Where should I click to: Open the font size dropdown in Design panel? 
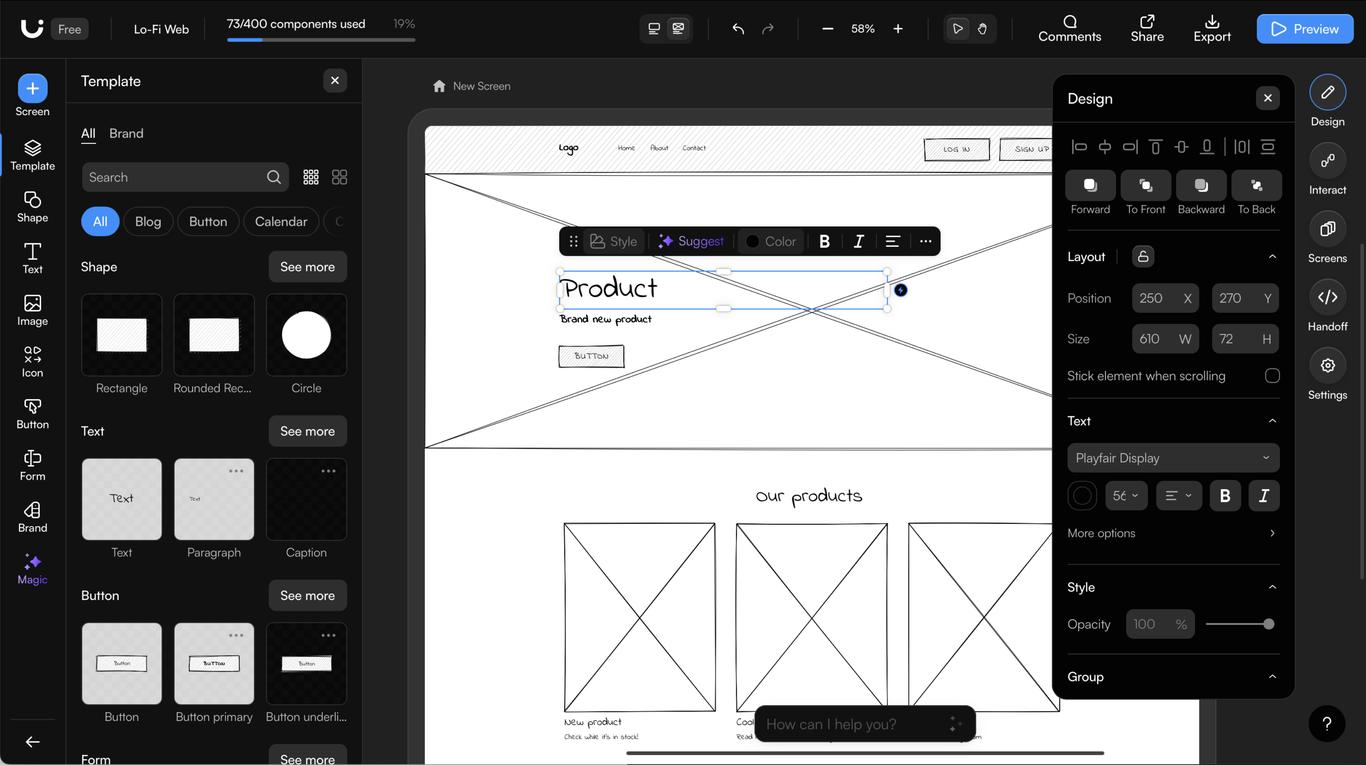[x=1126, y=495]
